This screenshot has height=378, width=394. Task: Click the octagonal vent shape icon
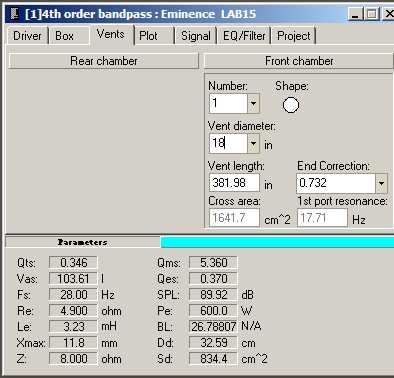click(x=291, y=105)
